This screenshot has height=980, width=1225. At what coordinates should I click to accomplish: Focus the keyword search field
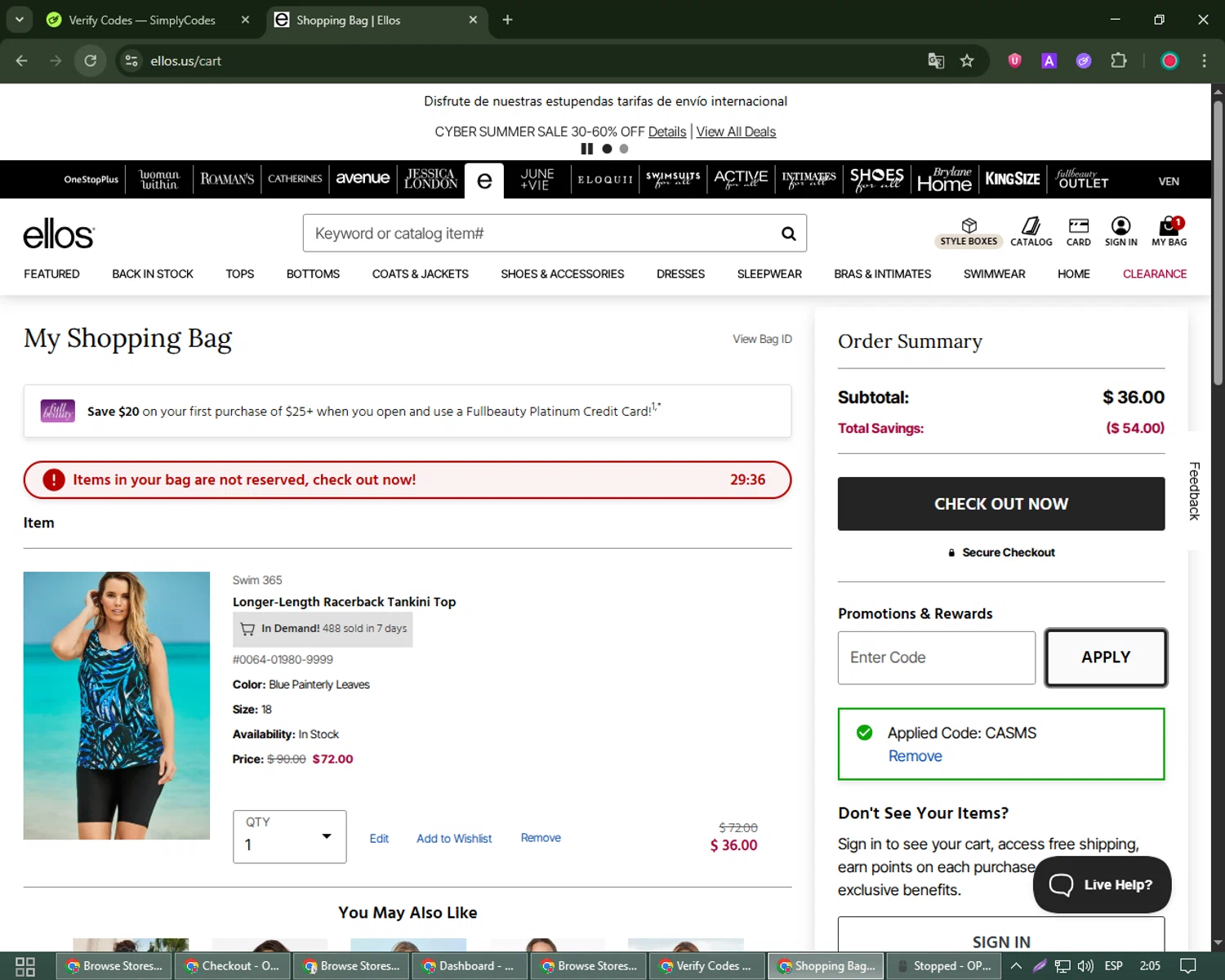(x=539, y=234)
